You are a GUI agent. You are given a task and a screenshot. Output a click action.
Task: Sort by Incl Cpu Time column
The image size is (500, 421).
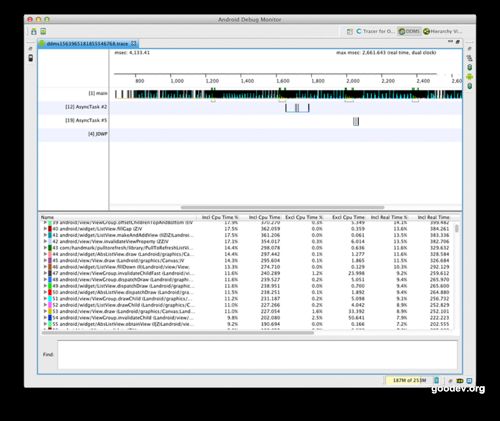(265, 217)
